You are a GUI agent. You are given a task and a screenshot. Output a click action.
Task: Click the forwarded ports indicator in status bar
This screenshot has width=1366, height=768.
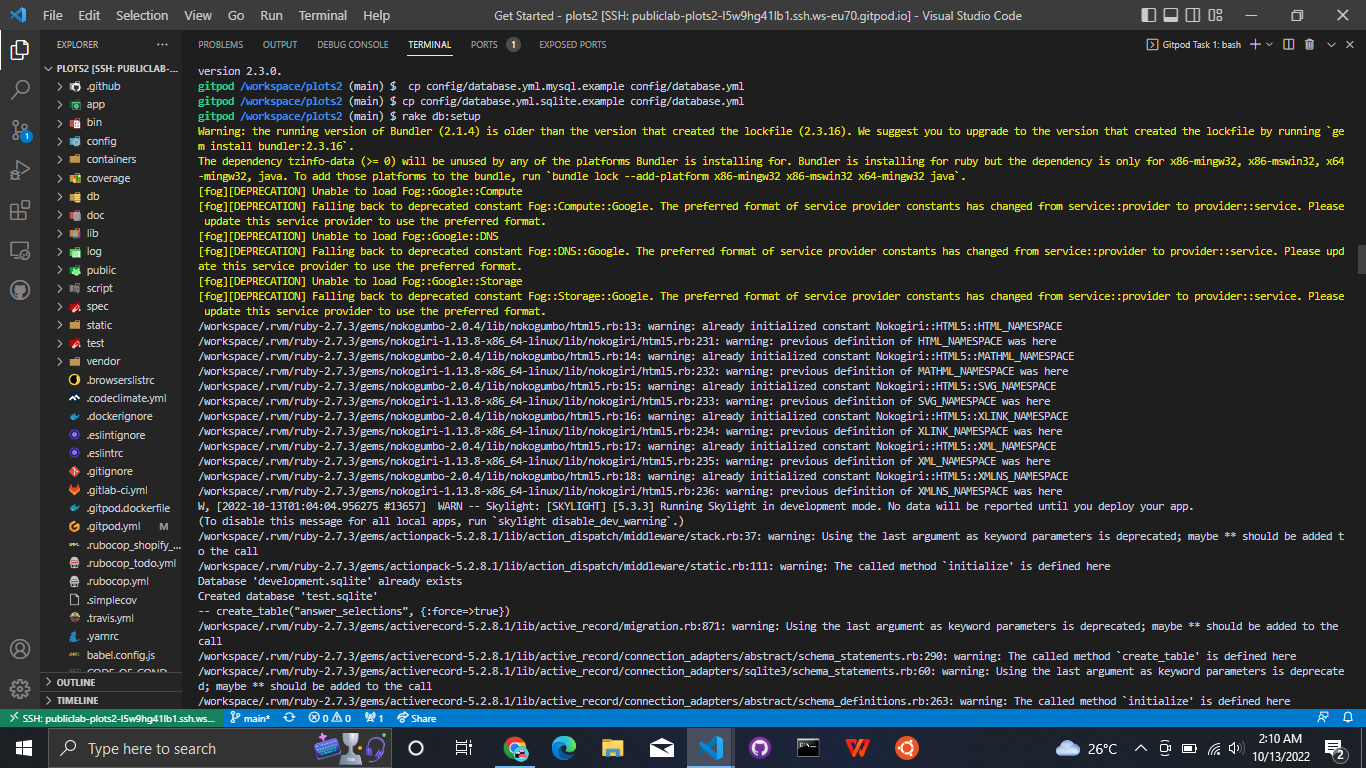point(375,718)
